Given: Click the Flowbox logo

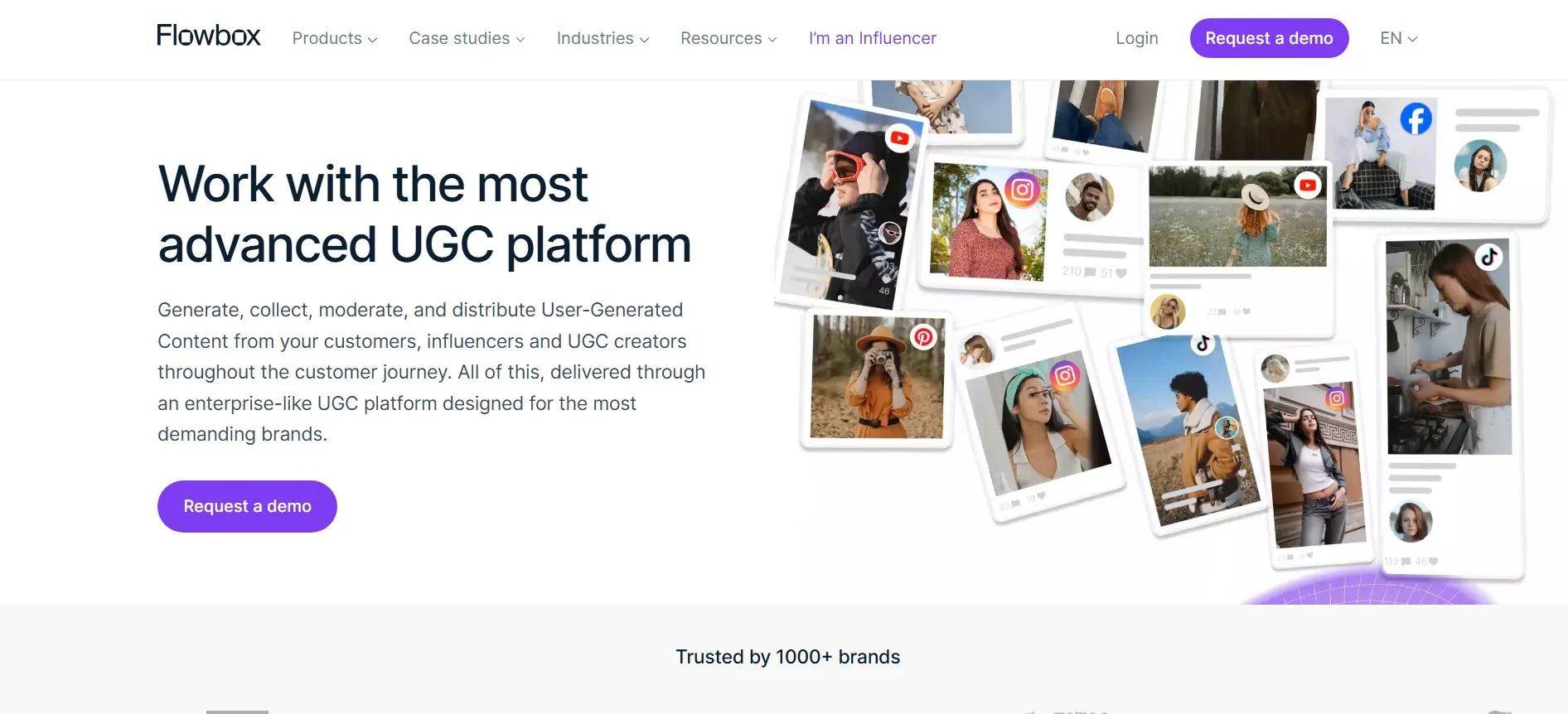Looking at the screenshot, I should (208, 36).
